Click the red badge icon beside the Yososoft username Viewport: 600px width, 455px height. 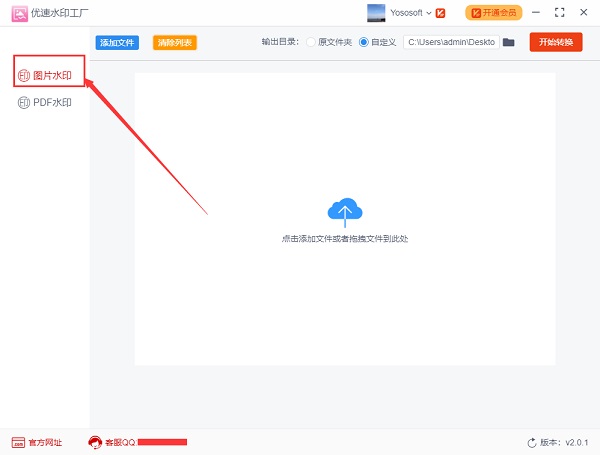pos(440,13)
